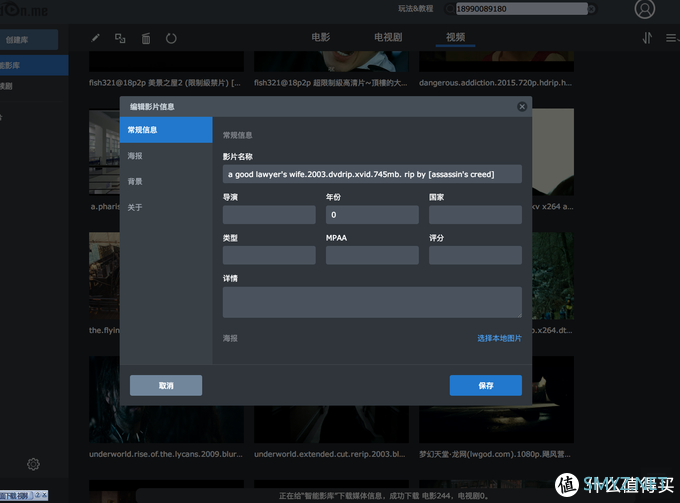Viewport: 680px width, 503px height.
Task: Click the refresh library icon
Action: pyautogui.click(x=171, y=38)
